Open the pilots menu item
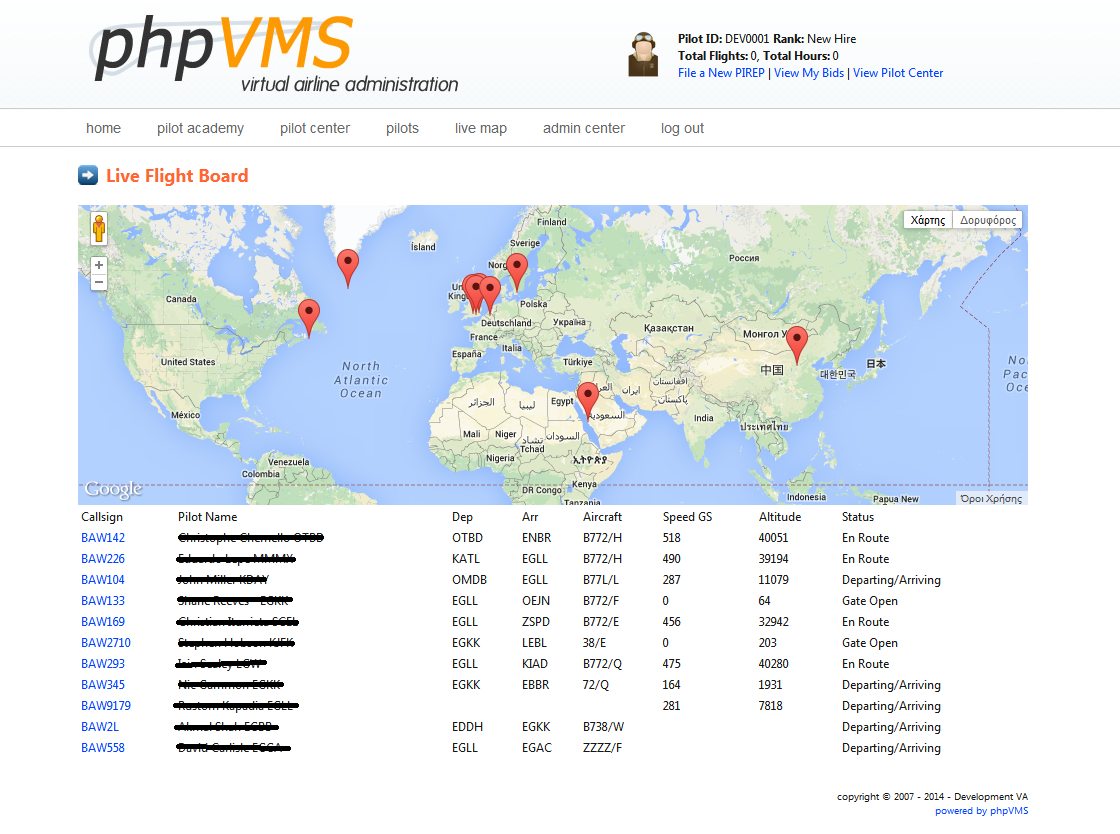This screenshot has width=1120, height=834. coord(402,129)
